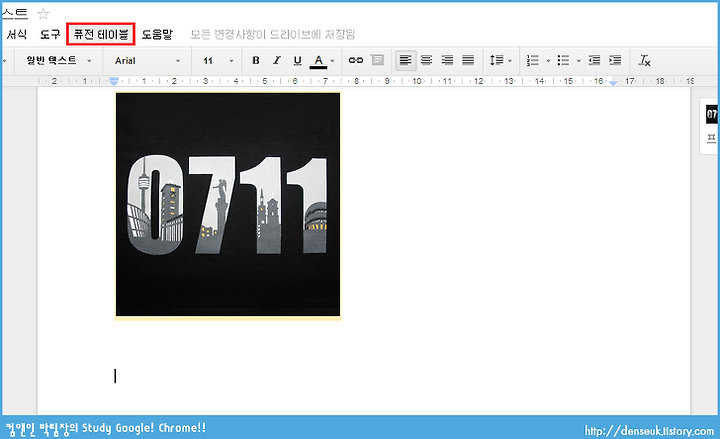Increase indent with the indent icon

click(x=615, y=60)
